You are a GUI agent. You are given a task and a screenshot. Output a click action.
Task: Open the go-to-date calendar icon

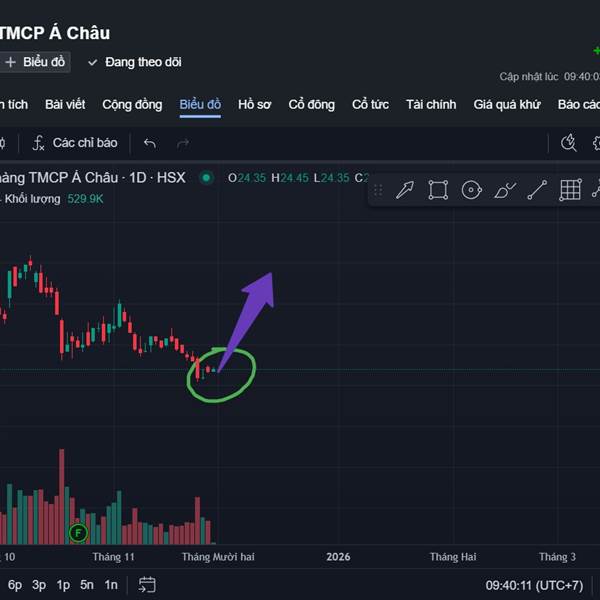pyautogui.click(x=147, y=585)
